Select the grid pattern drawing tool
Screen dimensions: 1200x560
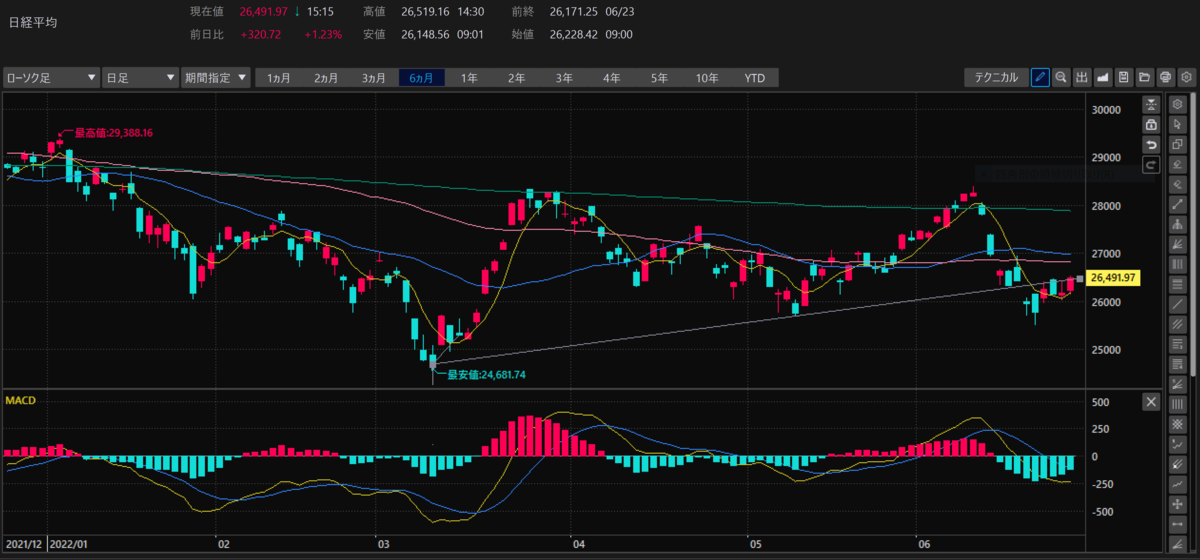1177,424
